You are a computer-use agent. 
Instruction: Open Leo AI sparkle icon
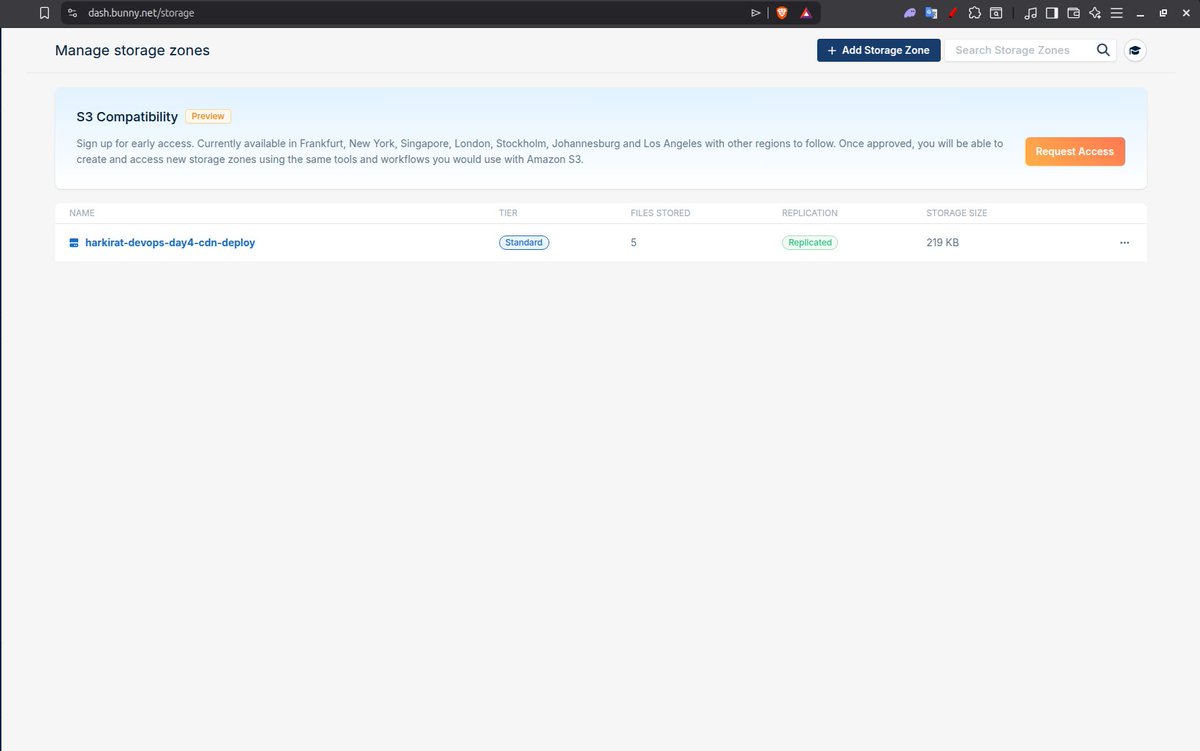[1096, 13]
